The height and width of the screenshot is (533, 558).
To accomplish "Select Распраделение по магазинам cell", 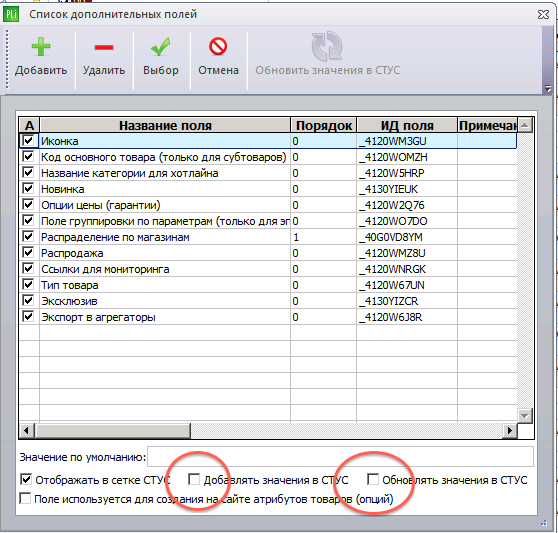I will (x=165, y=237).
